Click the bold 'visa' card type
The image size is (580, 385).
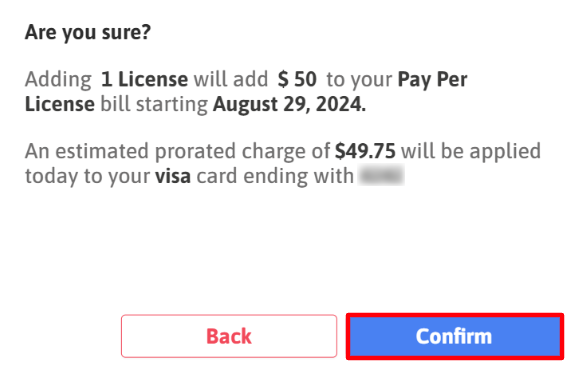click(x=173, y=176)
